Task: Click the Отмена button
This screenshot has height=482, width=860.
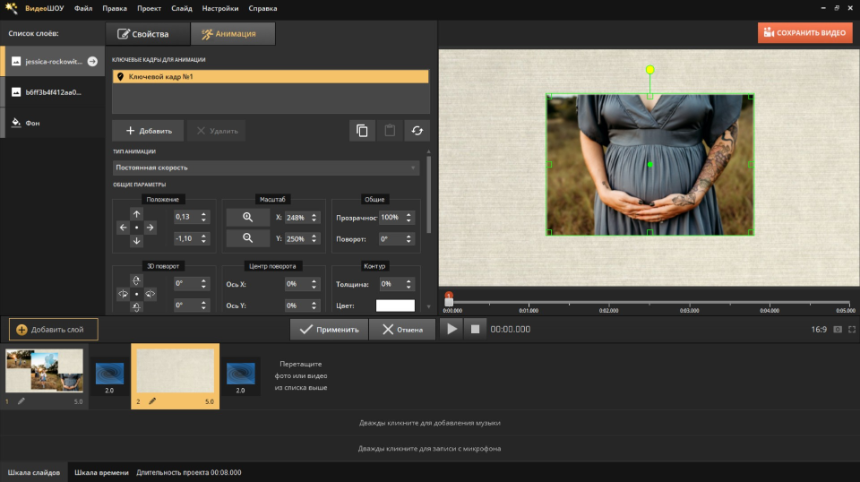Action: coord(402,330)
